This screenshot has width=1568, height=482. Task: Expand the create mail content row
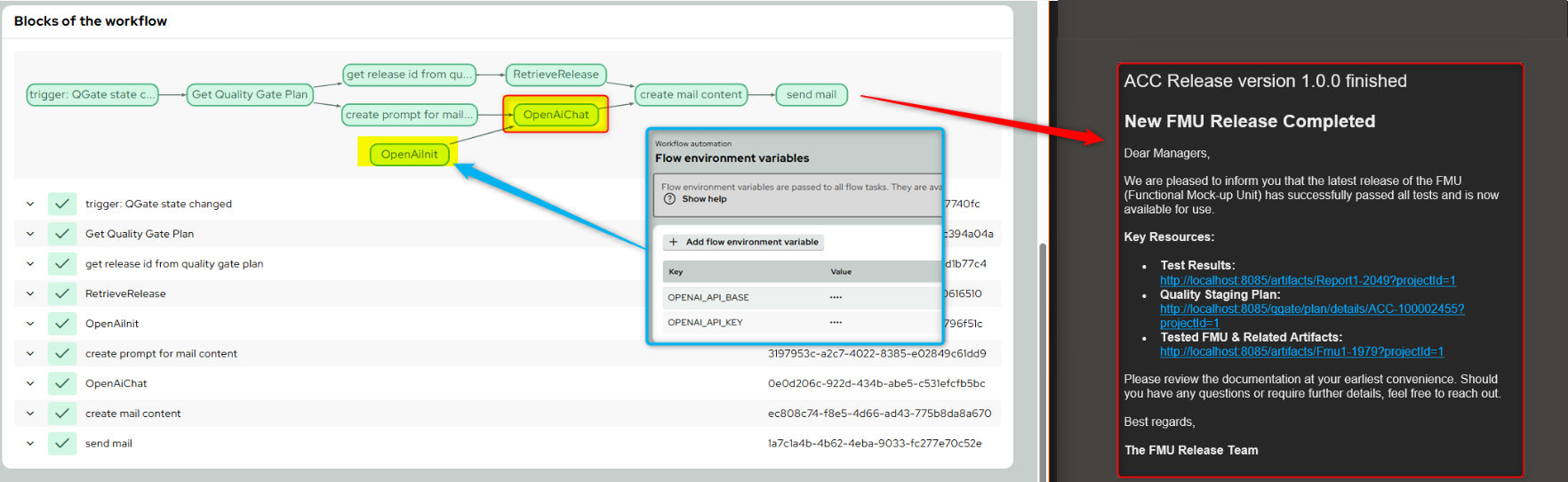tap(30, 414)
